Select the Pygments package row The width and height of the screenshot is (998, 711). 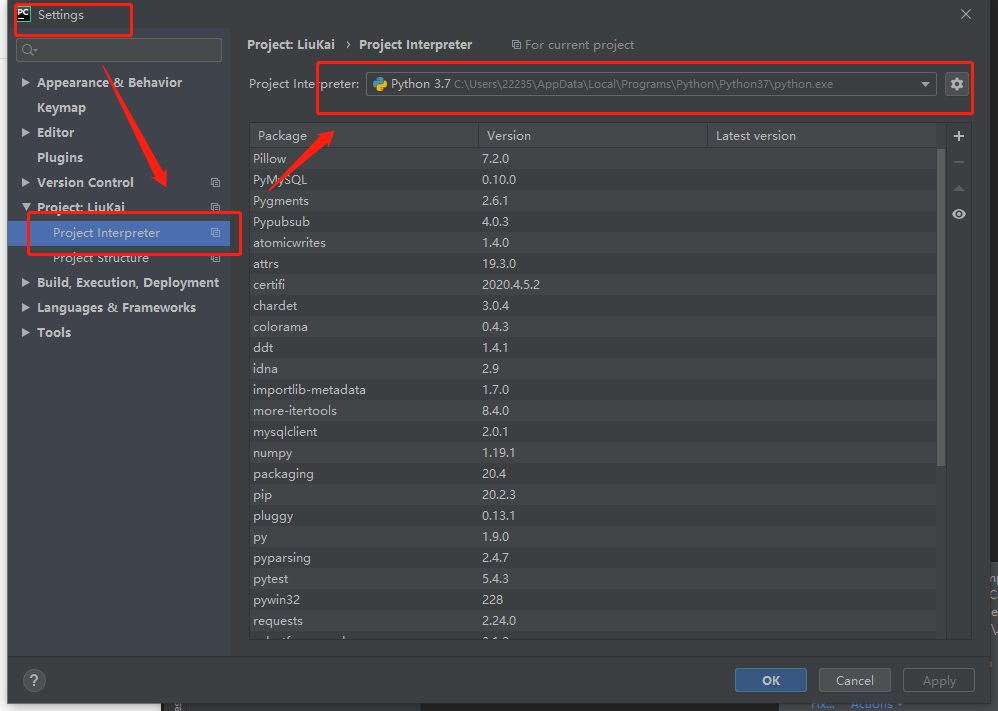593,201
